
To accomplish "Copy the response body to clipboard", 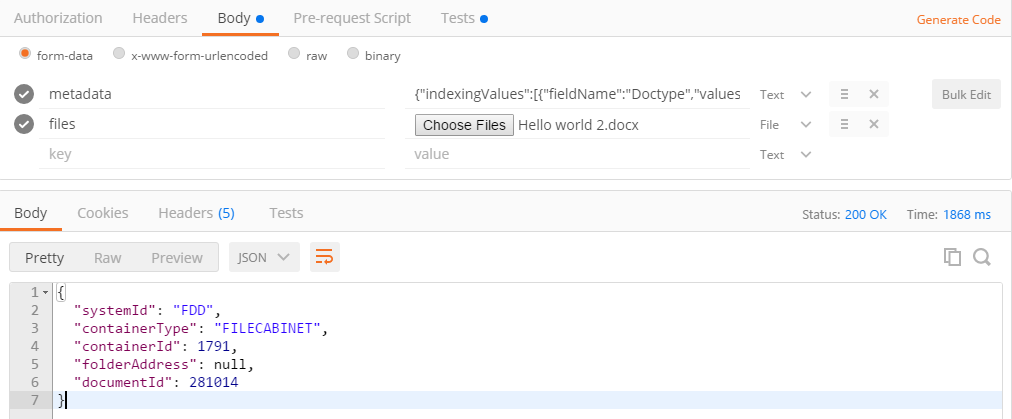I will 952,257.
